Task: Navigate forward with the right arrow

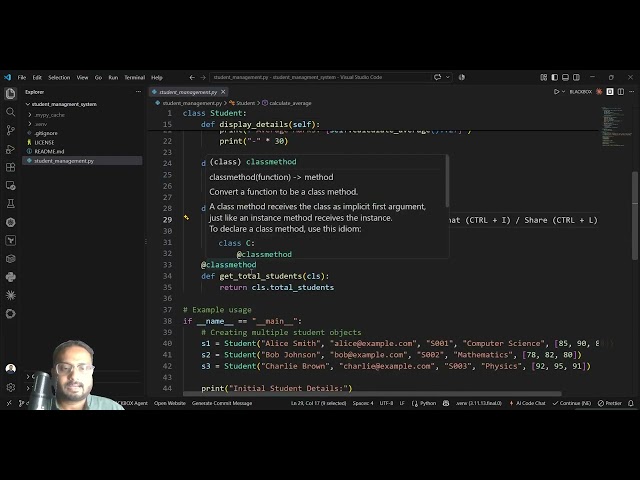Action: coord(203,77)
